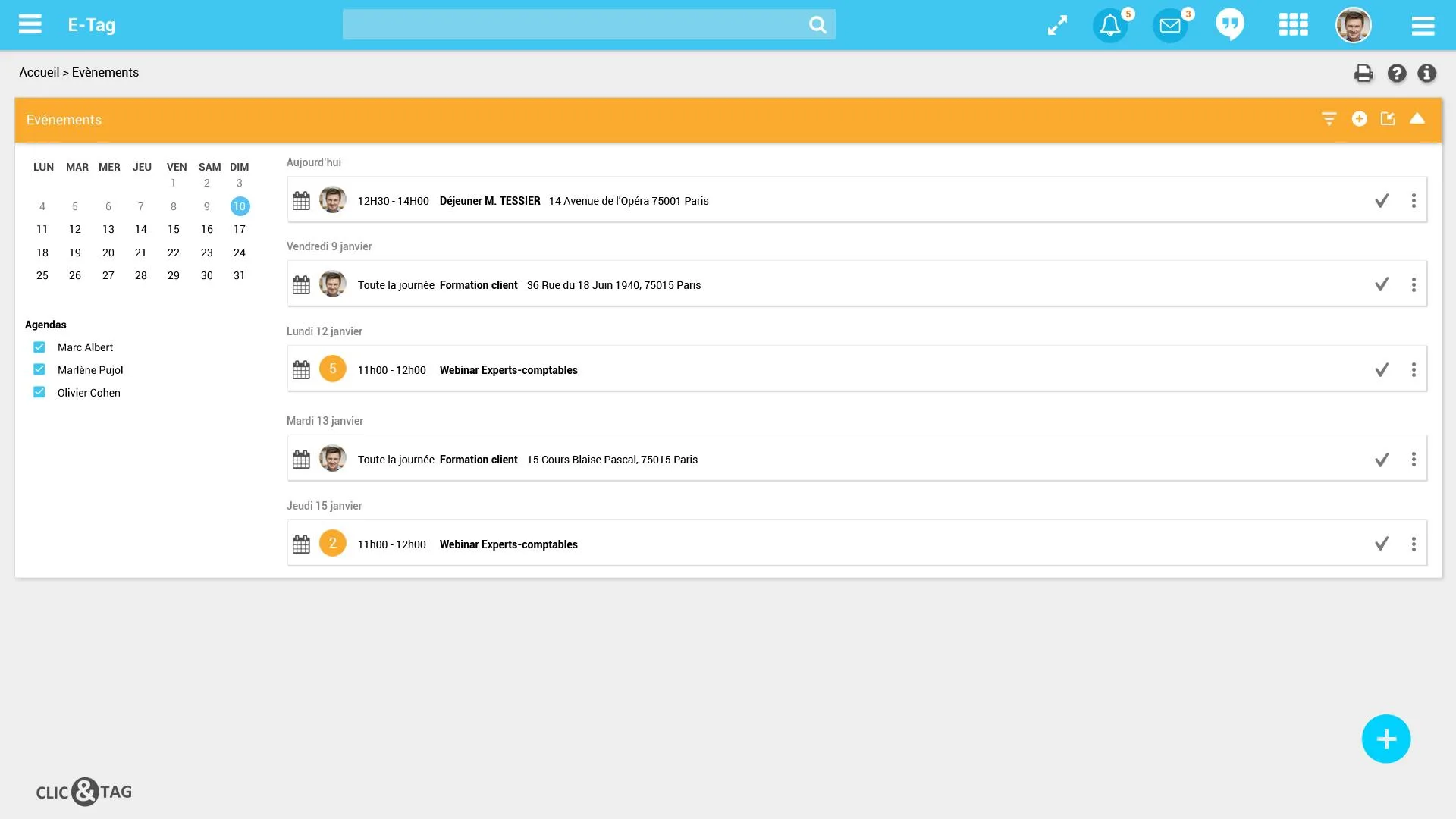Uncheck Olivier Cohen agenda
The image size is (1456, 819).
point(39,392)
